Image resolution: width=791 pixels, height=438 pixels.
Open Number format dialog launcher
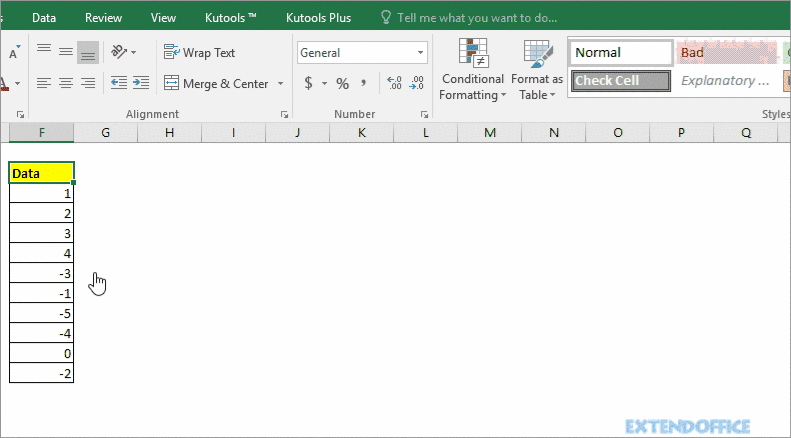424,115
